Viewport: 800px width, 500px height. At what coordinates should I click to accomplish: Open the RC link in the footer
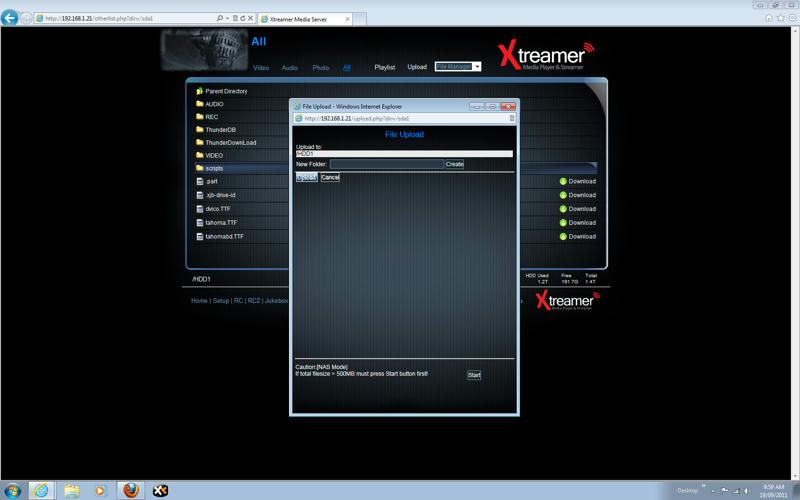click(238, 301)
